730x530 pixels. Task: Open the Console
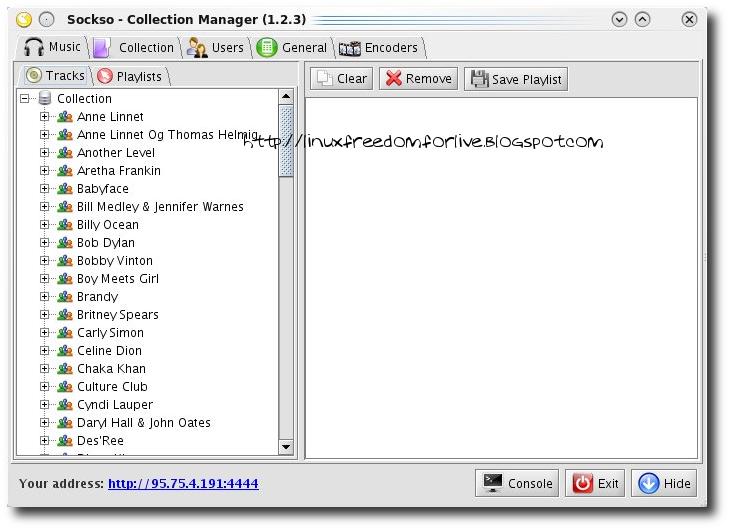tap(517, 483)
